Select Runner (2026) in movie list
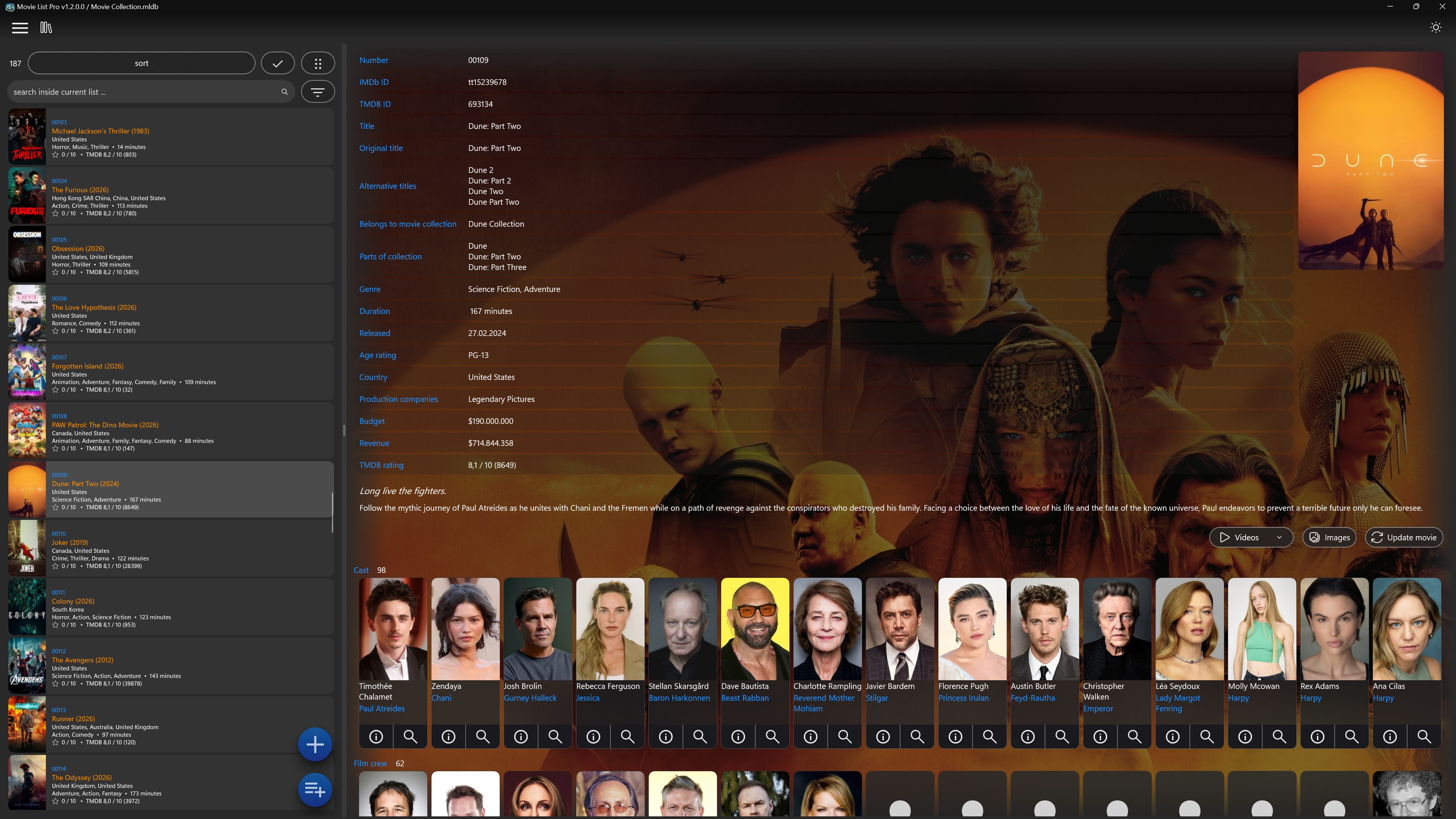 [x=171, y=725]
